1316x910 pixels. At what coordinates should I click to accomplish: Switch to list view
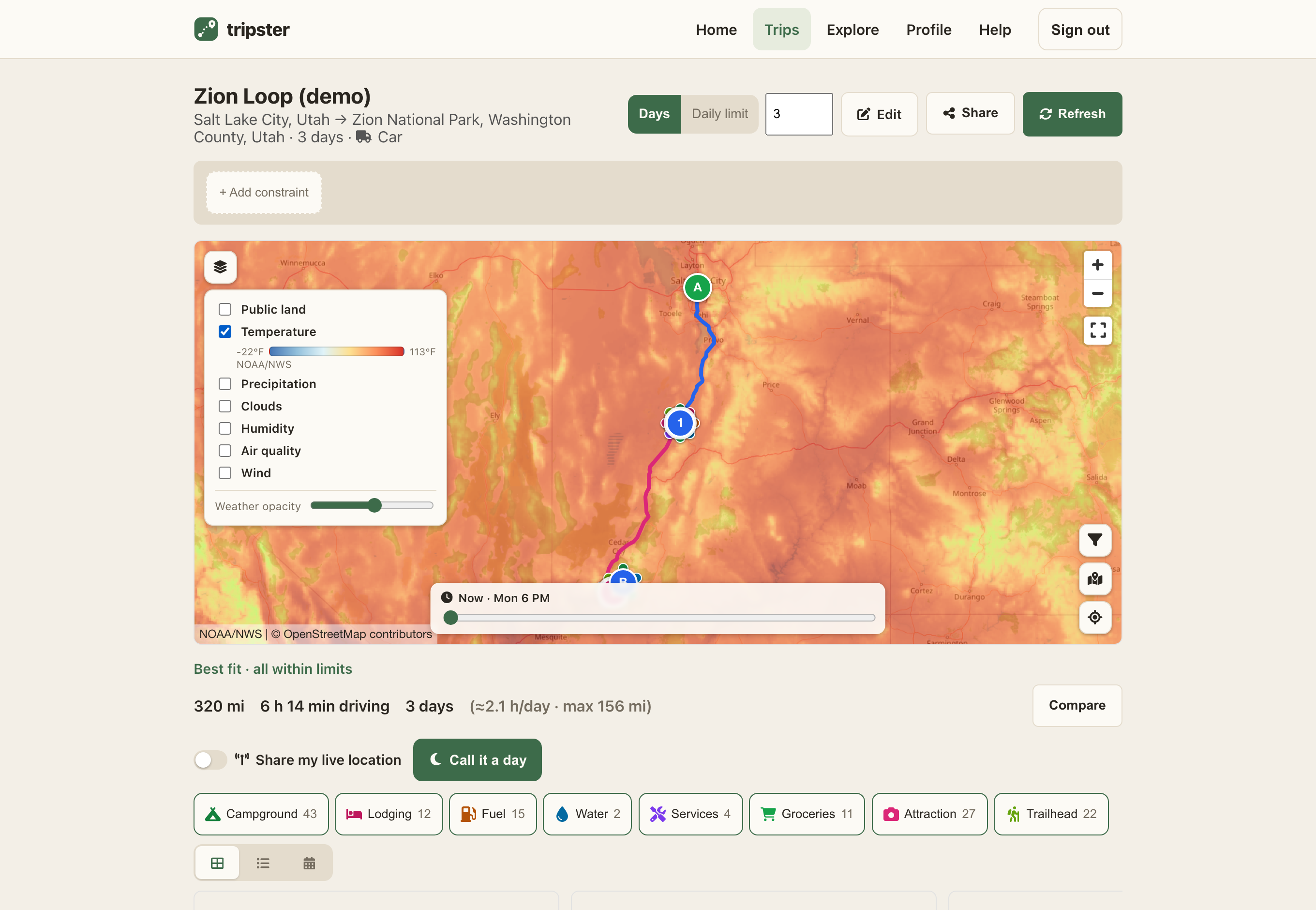click(x=263, y=863)
